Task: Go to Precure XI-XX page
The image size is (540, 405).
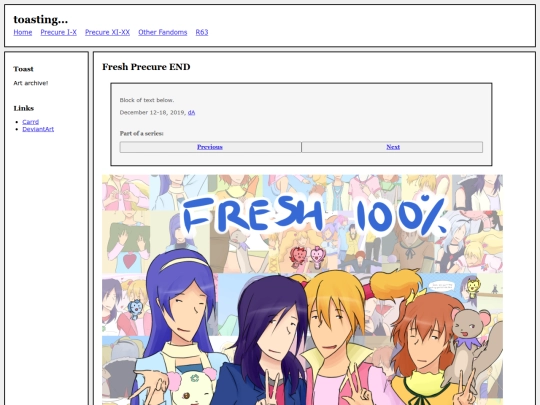Action: pos(107,32)
